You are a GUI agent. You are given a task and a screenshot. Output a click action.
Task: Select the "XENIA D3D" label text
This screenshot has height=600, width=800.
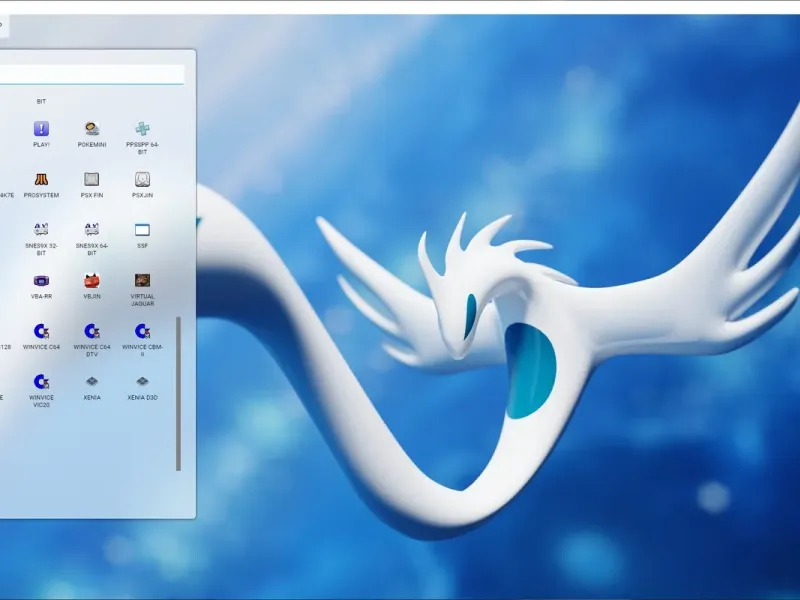coord(142,397)
